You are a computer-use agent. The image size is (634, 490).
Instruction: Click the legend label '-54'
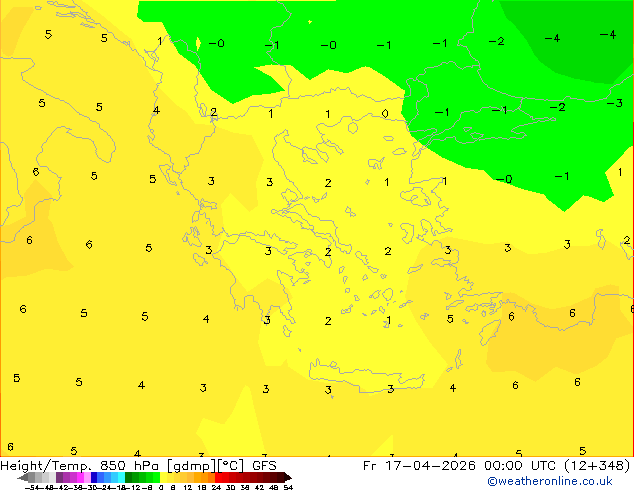(32, 487)
